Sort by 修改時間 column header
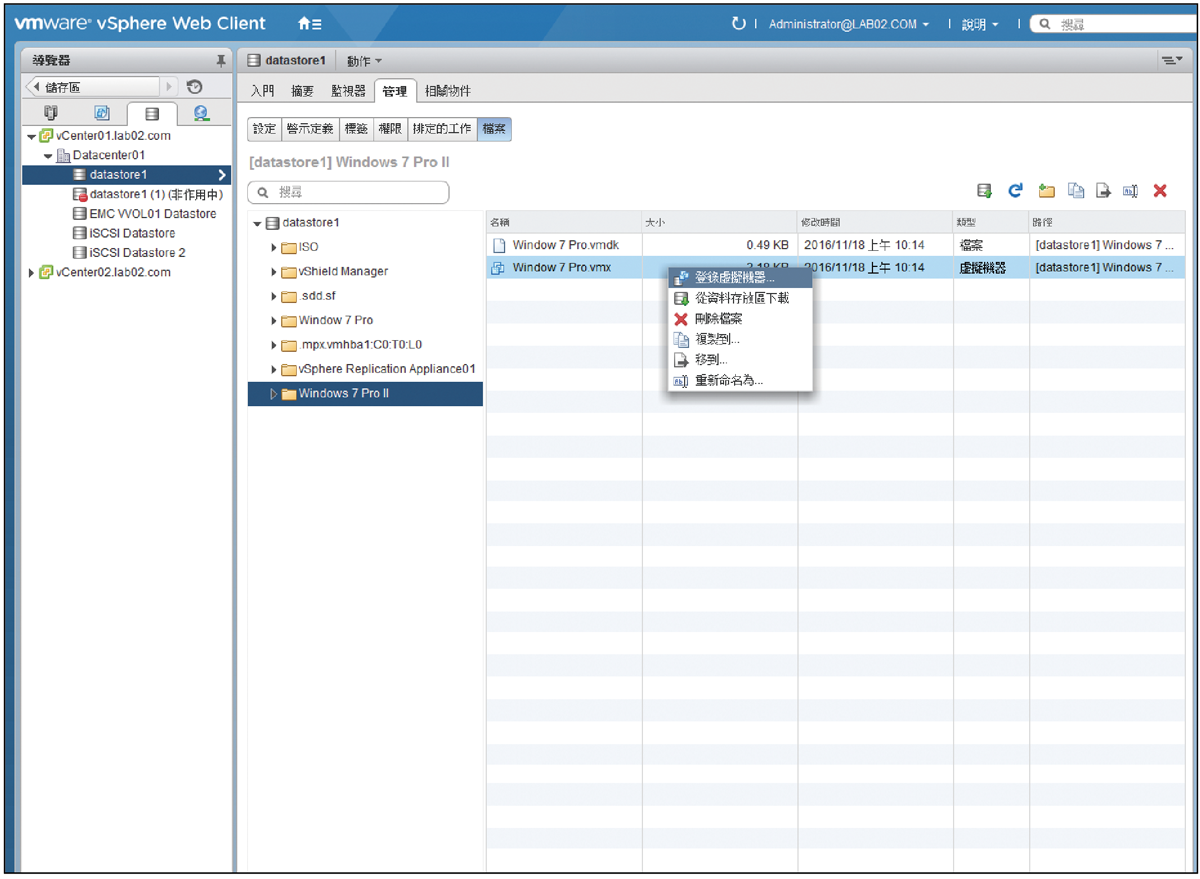This screenshot has width=1200, height=879. 875,221
